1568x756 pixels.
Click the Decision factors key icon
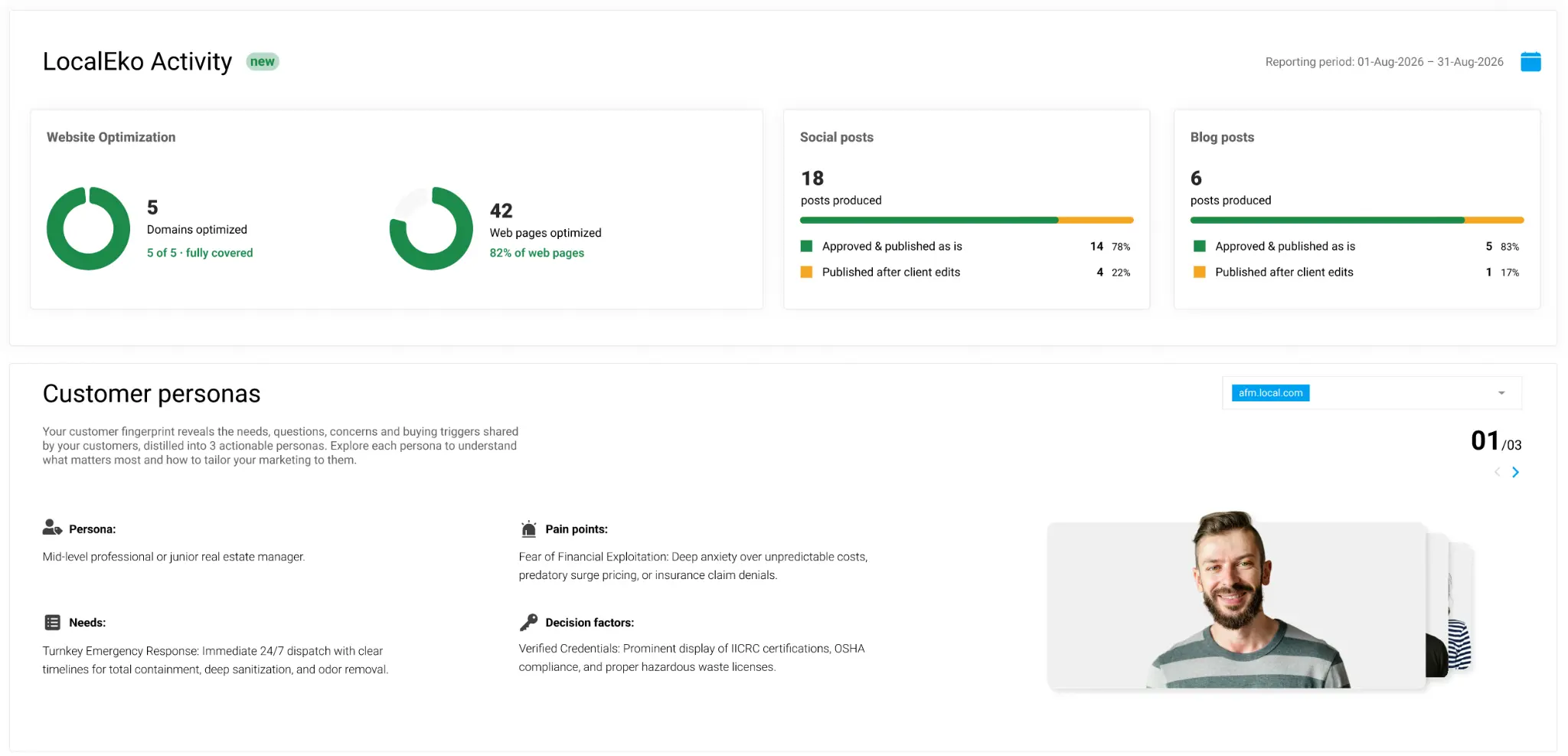coord(528,622)
